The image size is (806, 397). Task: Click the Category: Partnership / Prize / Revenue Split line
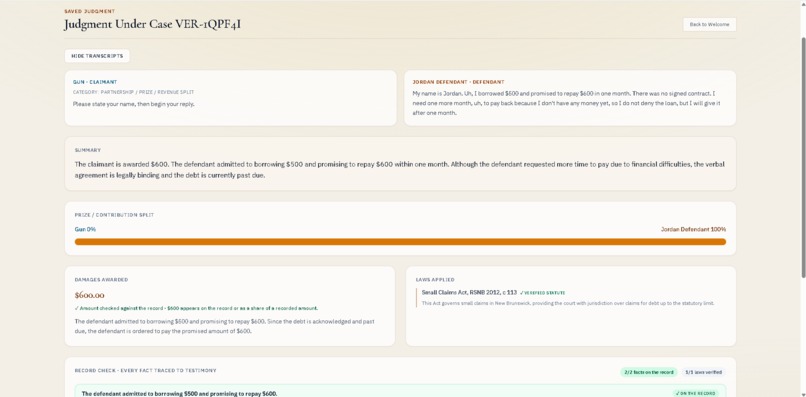click(133, 92)
